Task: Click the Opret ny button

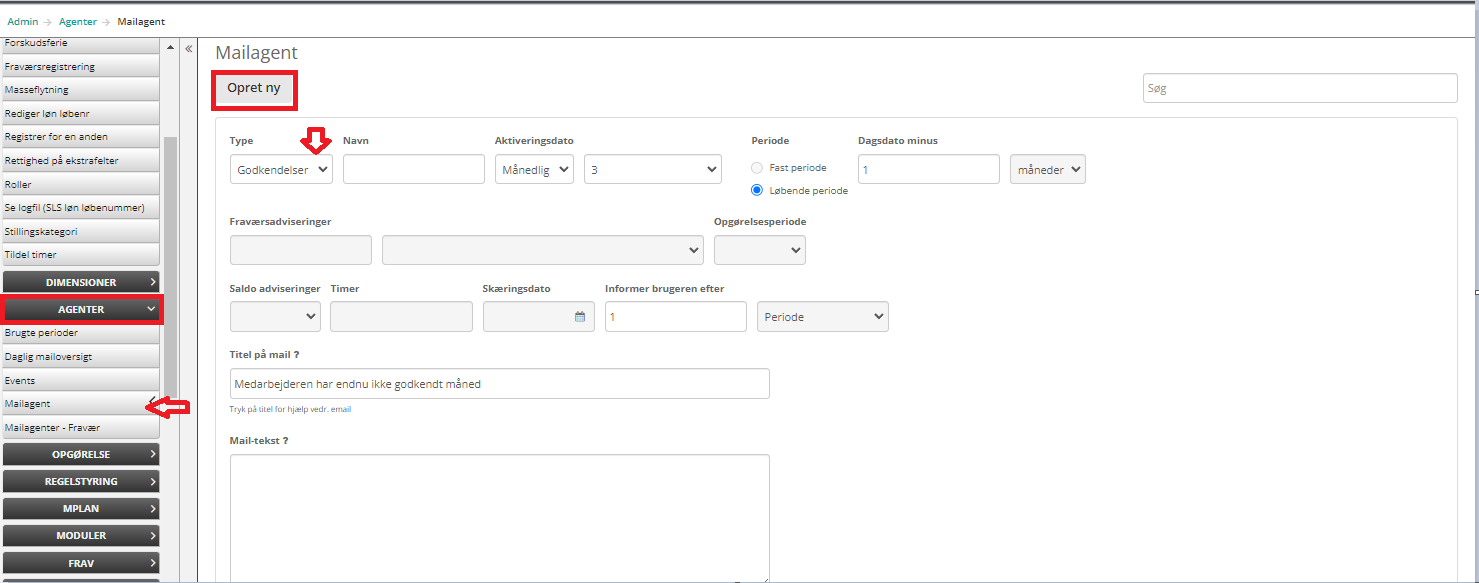Action: tap(254, 89)
